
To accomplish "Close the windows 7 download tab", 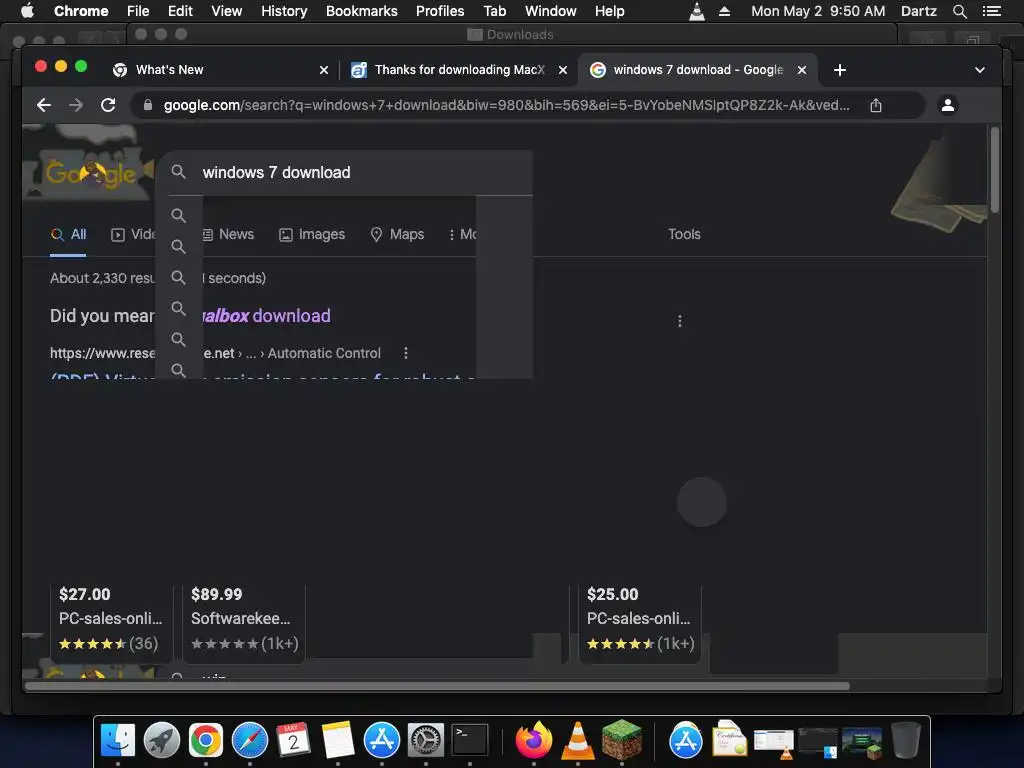I will [801, 70].
